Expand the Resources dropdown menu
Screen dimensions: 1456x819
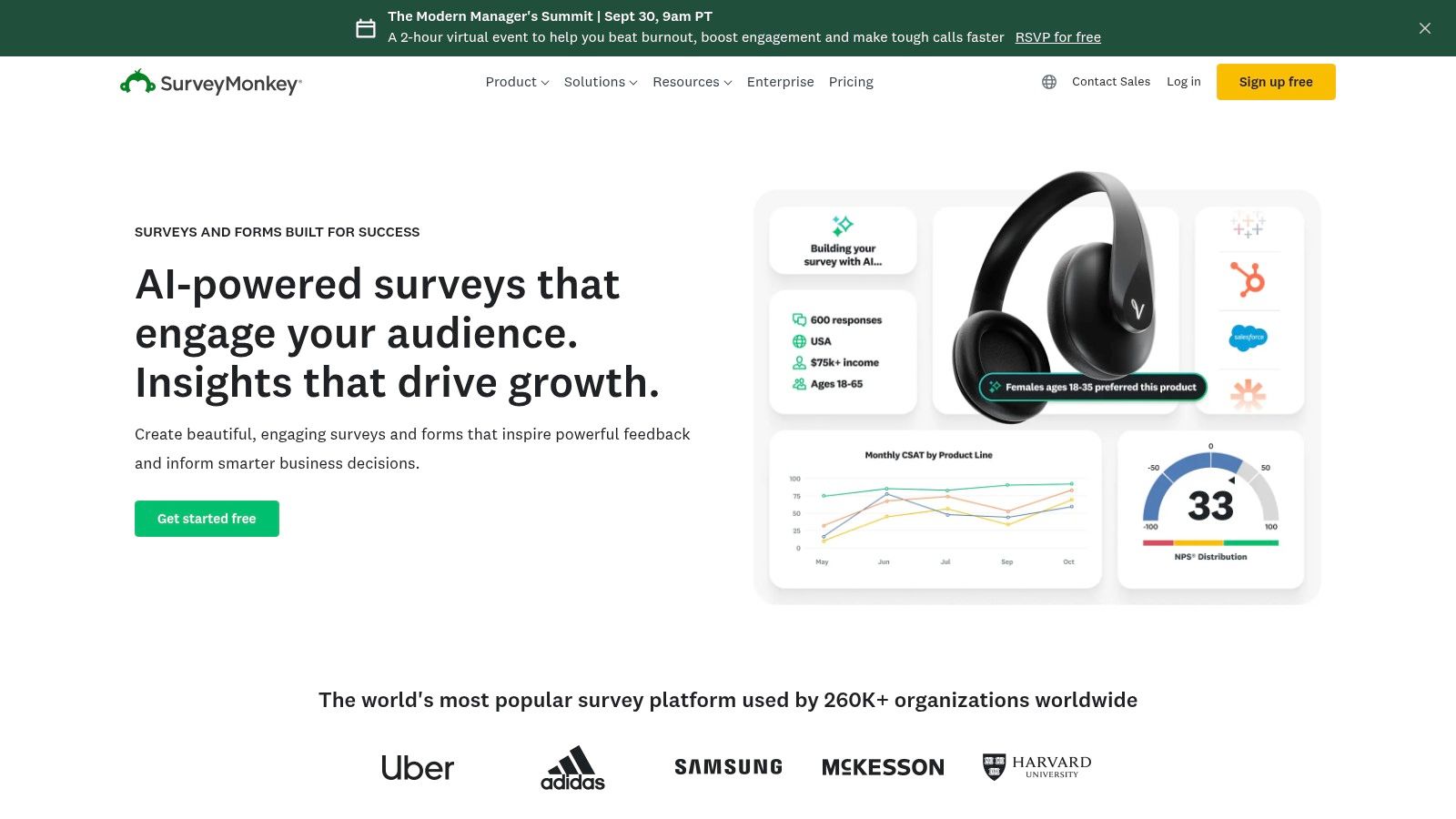pyautogui.click(x=692, y=82)
